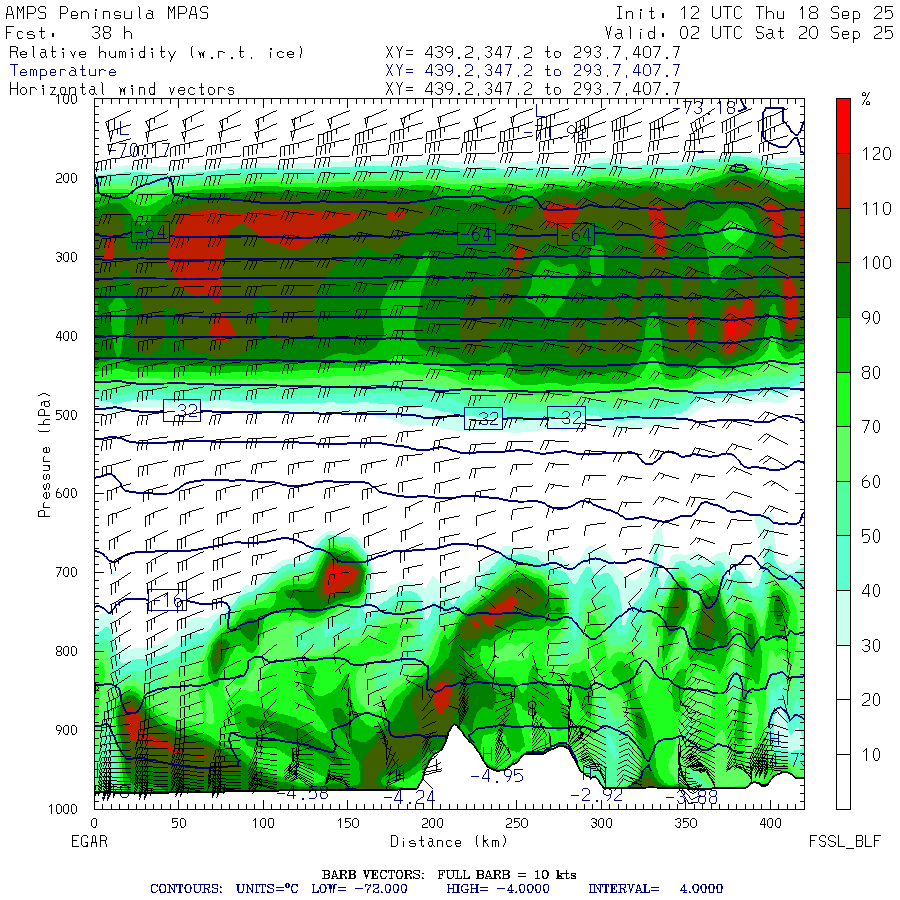Click the 900 hPa pressure axis label
Viewport: 900px width, 900px height.
tap(66, 730)
